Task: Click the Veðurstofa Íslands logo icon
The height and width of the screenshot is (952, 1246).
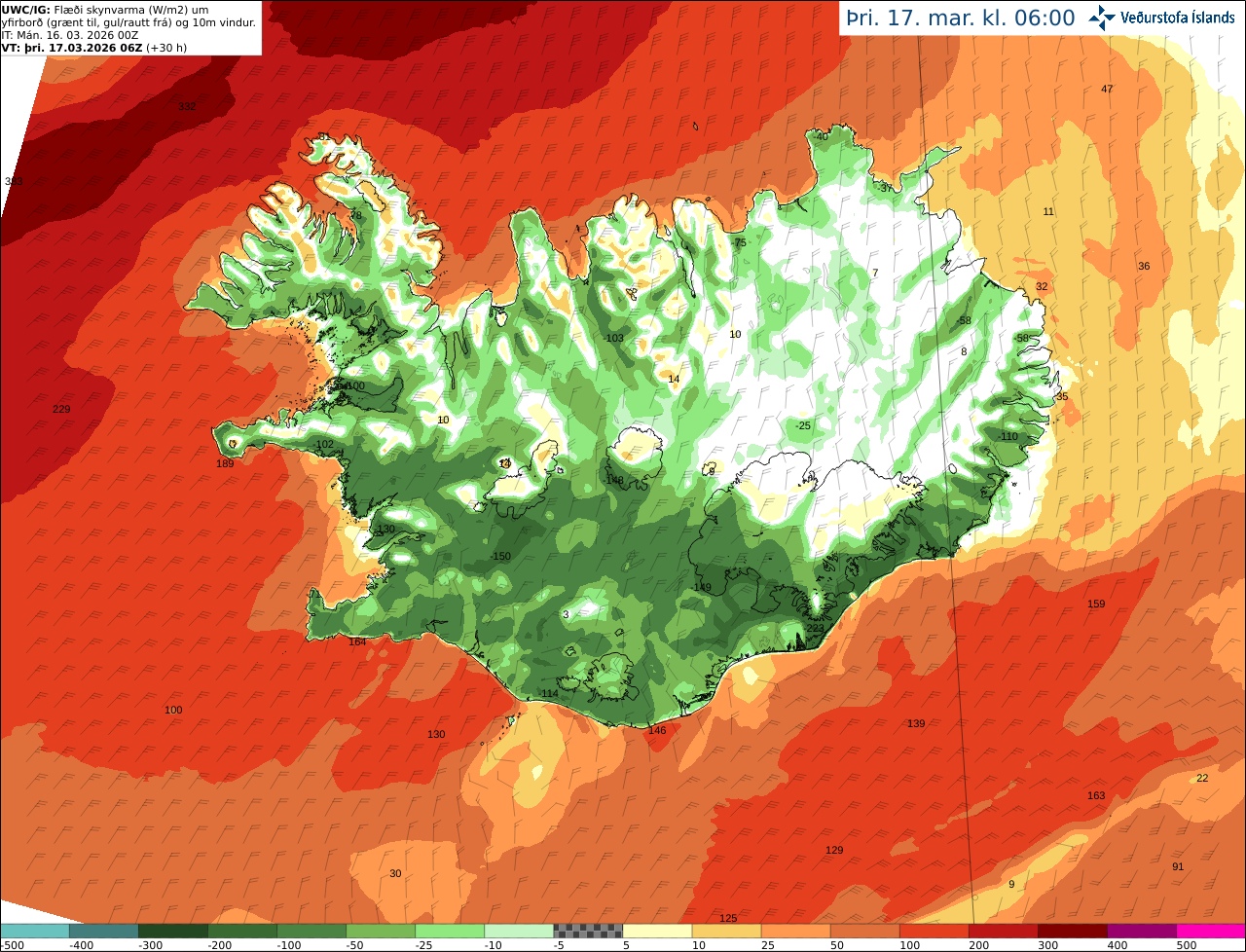Action: [x=1102, y=17]
